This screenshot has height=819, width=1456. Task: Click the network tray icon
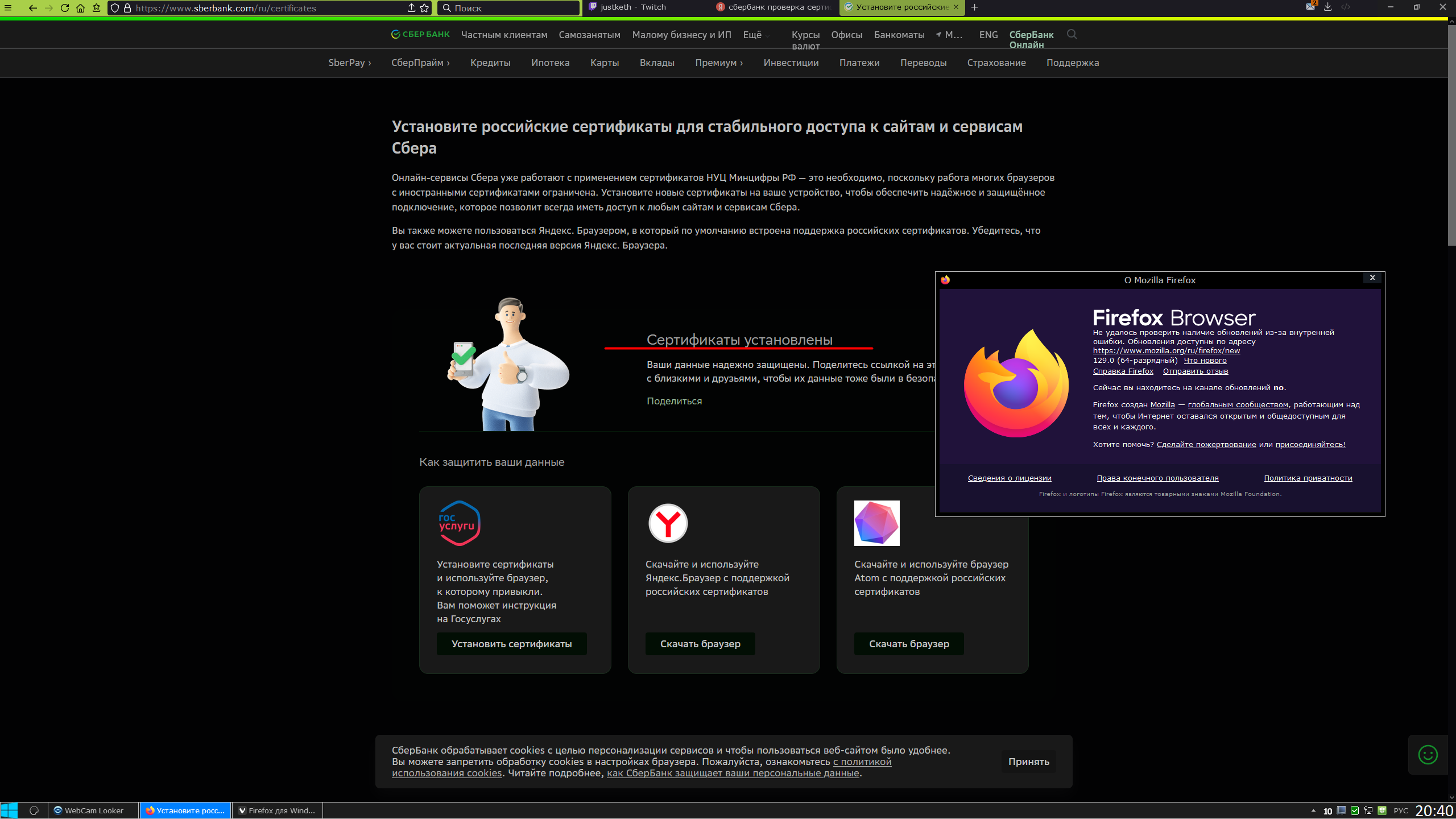(1368, 810)
